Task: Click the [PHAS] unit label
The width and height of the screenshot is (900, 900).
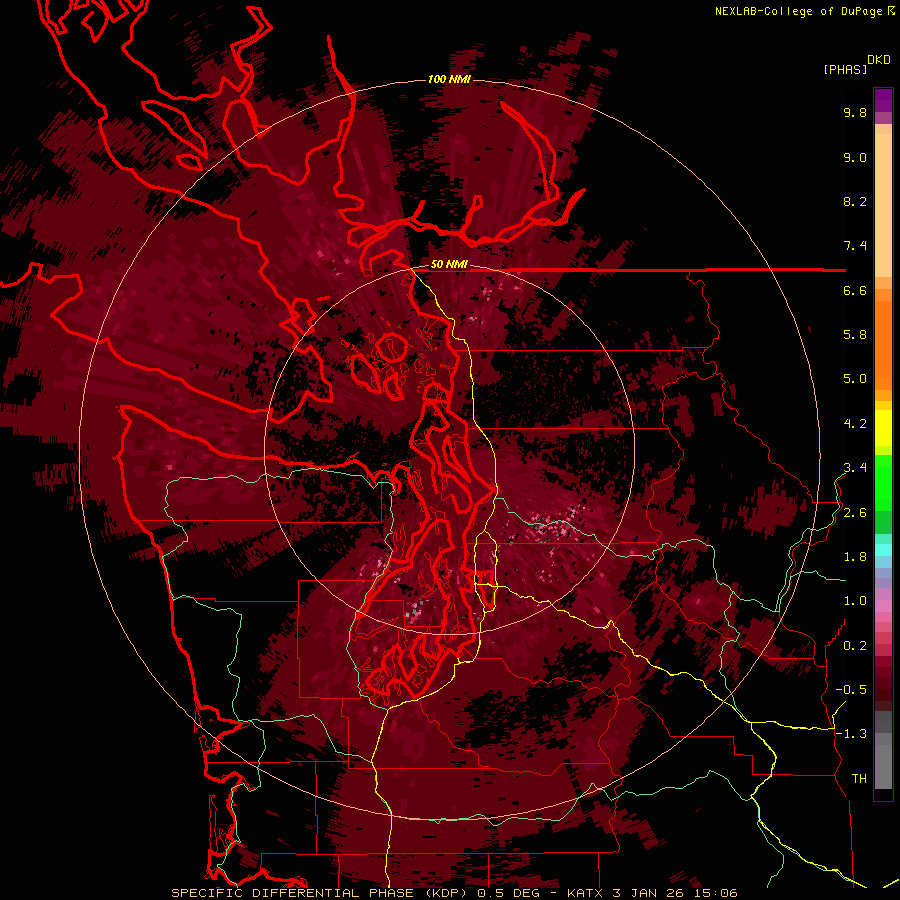Action: click(x=845, y=70)
